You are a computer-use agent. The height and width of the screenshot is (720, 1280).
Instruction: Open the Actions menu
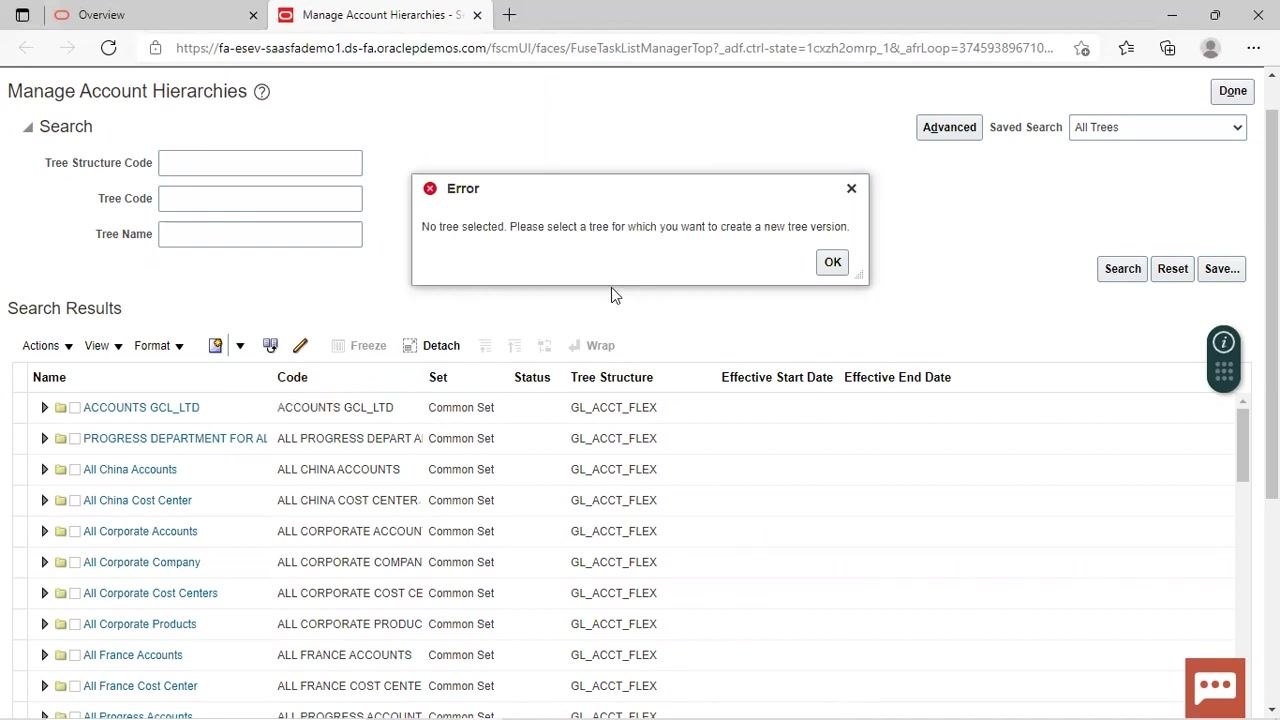click(x=47, y=346)
